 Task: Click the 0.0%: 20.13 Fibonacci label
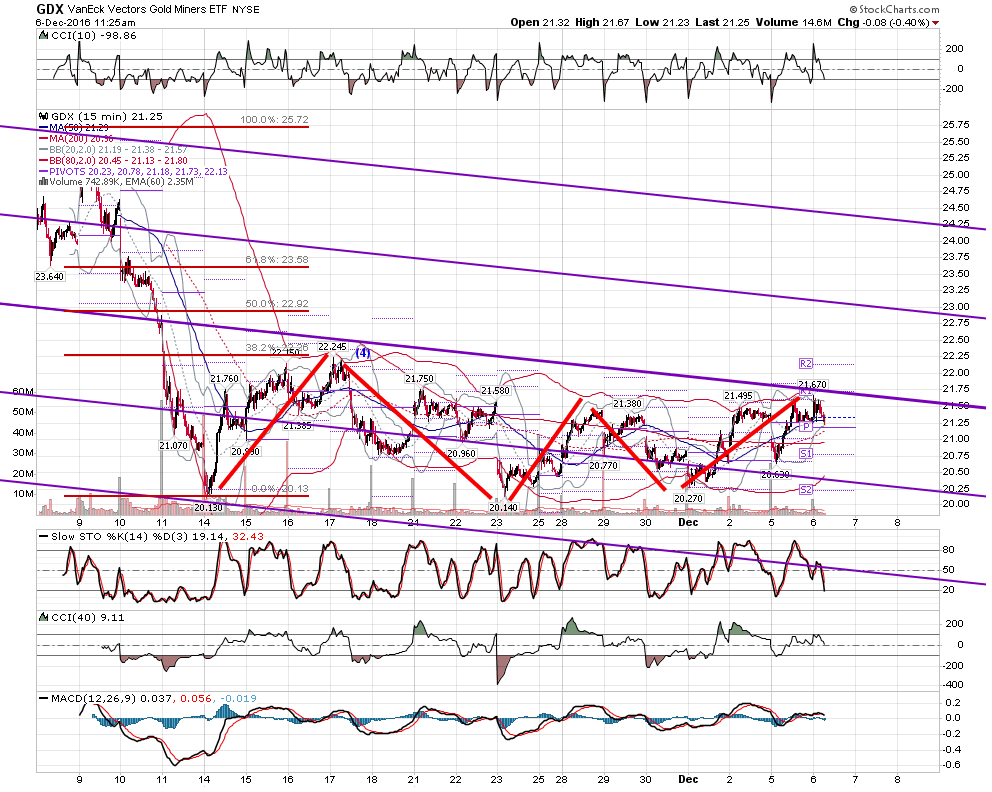pos(280,488)
